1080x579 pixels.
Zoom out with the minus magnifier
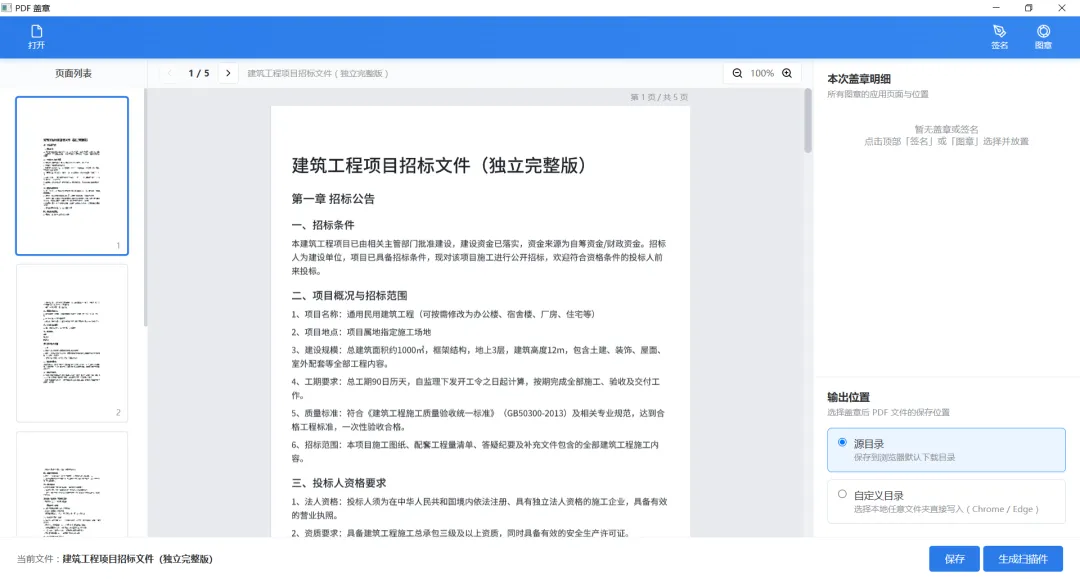[737, 73]
